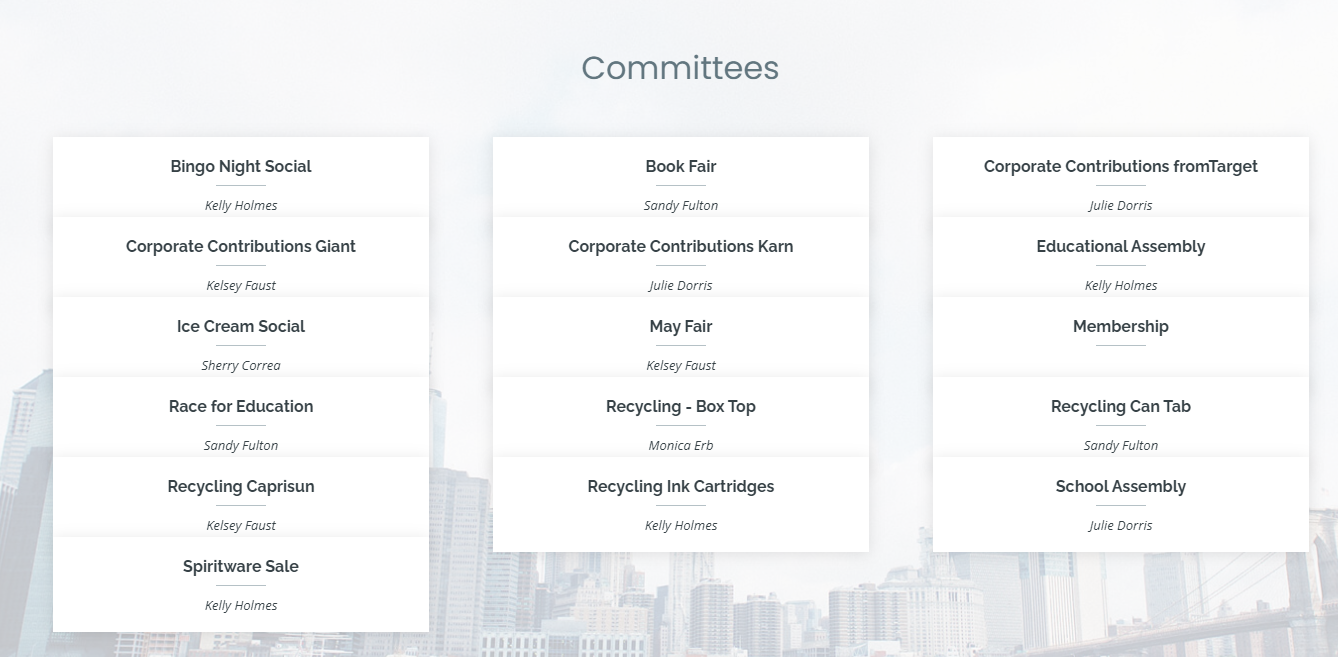Click Kelsey Faust under Recycling Caprisun

[241, 525]
